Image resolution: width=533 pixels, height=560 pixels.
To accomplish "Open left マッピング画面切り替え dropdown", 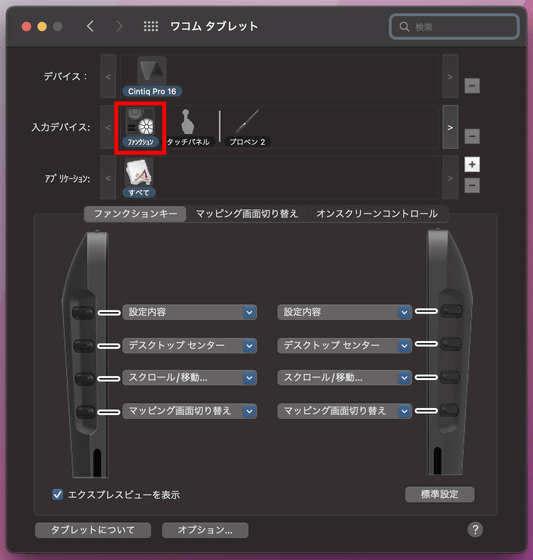I will (189, 411).
